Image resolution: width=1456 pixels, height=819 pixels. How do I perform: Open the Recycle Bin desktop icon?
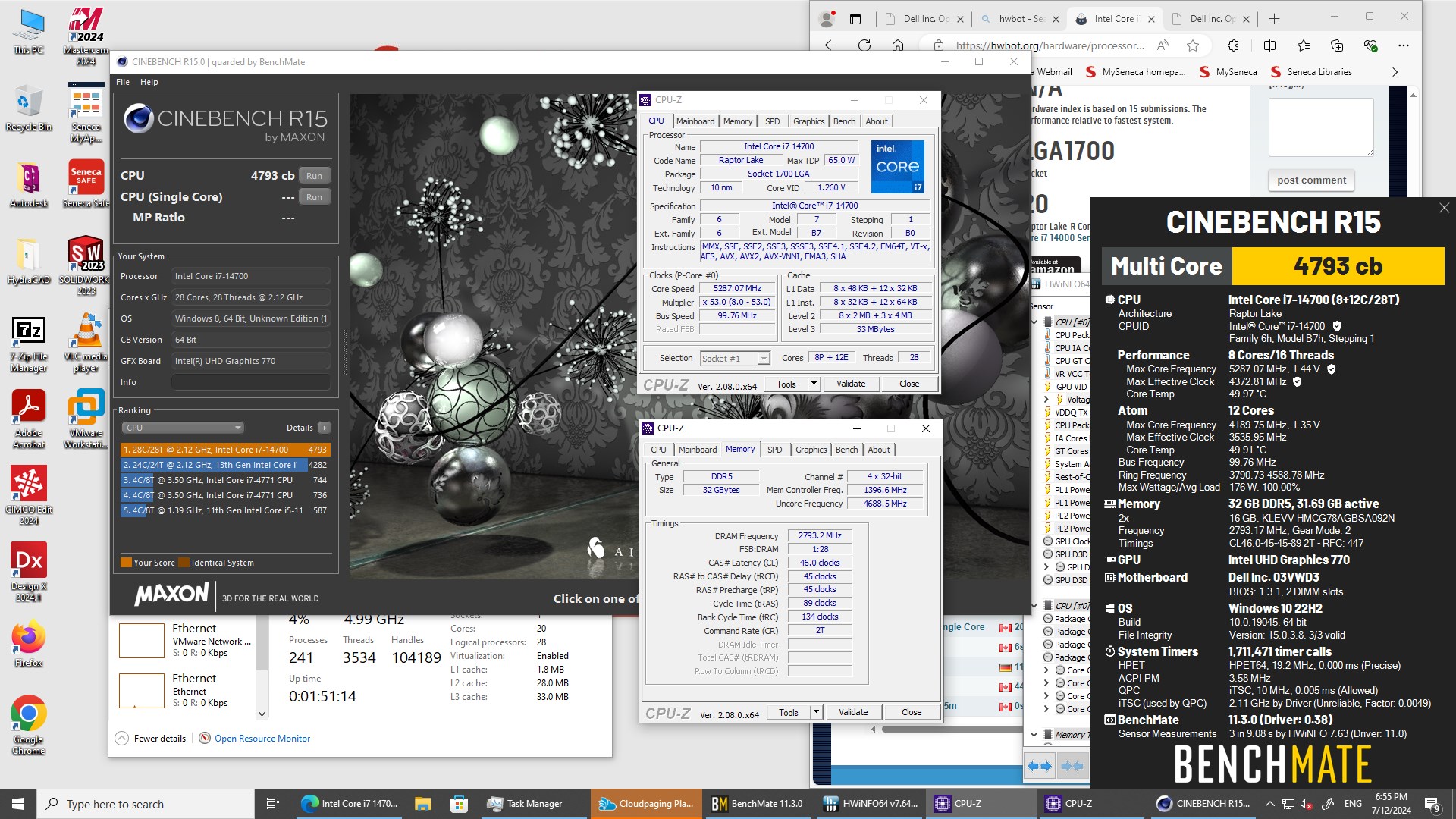coord(29,108)
